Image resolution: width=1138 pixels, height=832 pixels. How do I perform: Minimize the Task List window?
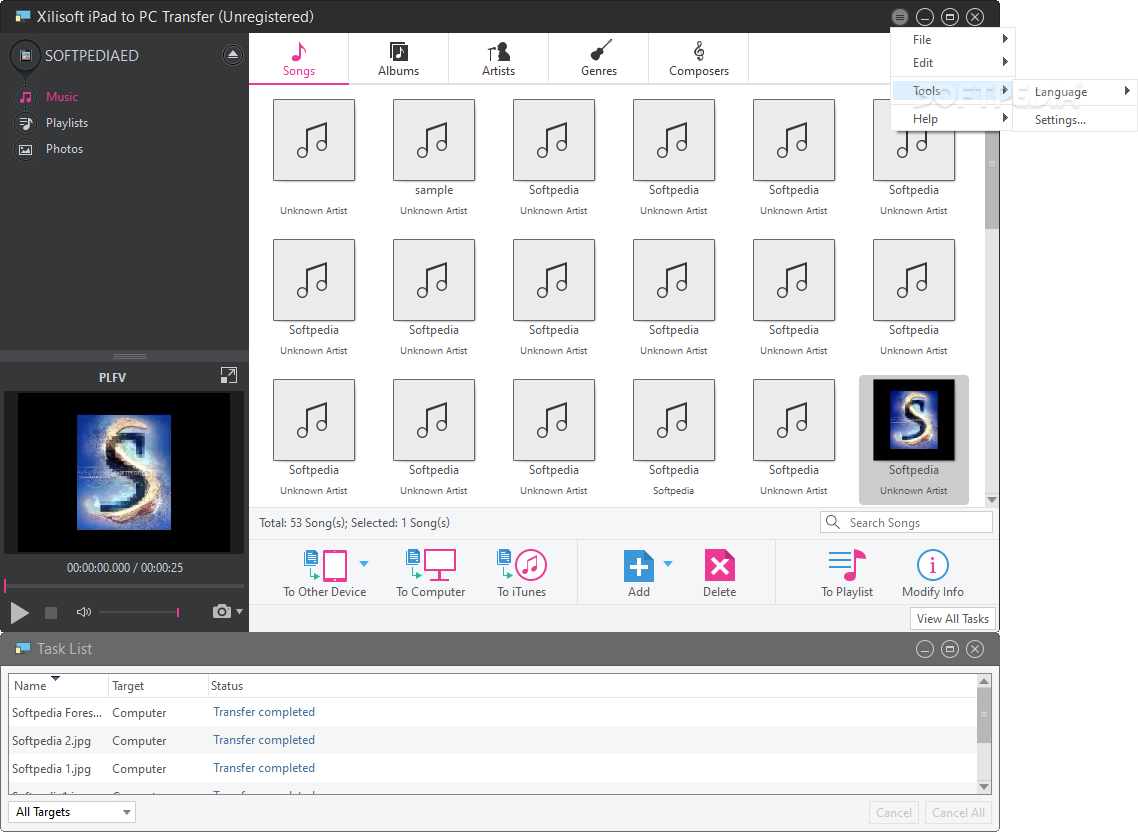tap(925, 649)
